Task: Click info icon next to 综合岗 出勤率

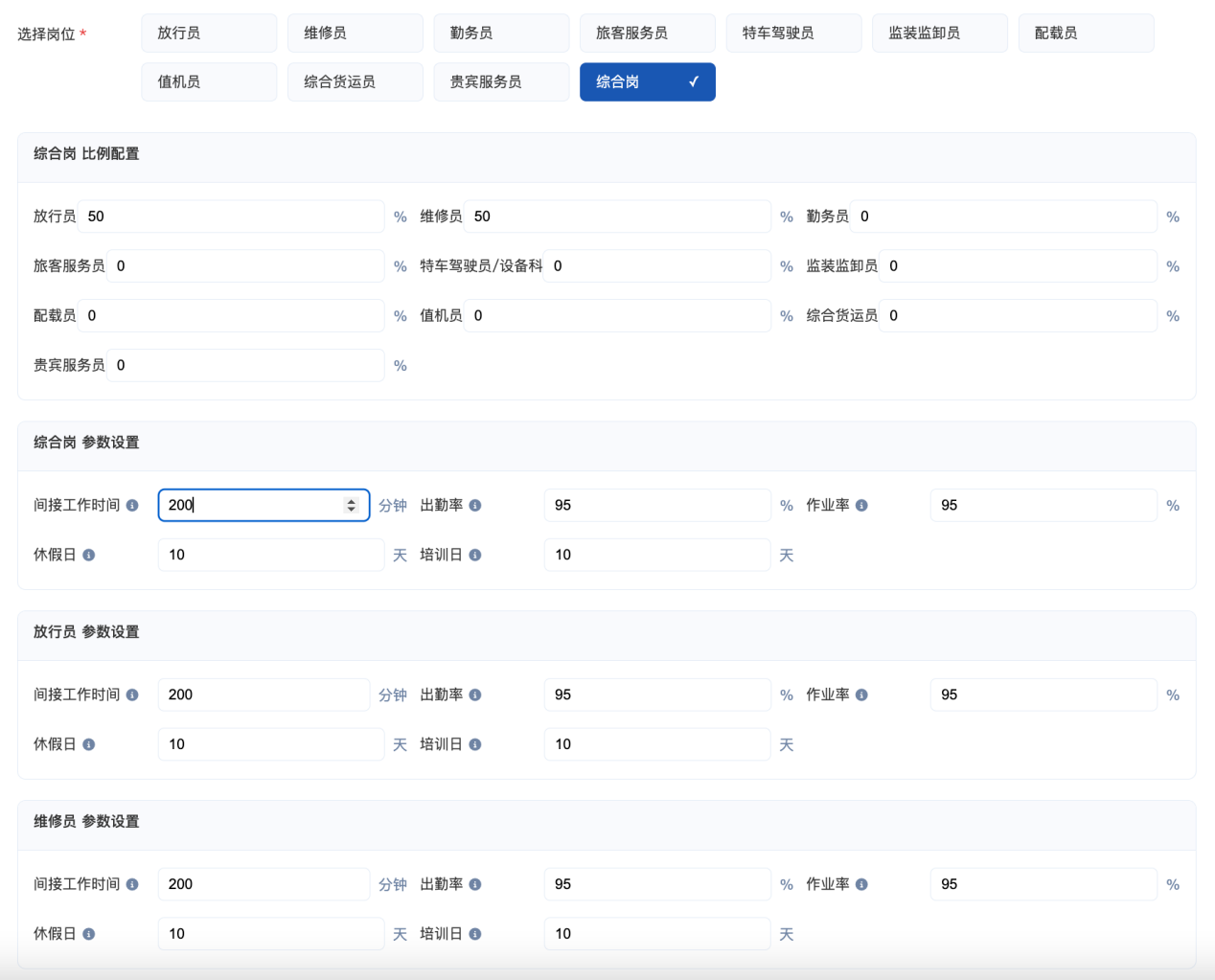Action: (x=475, y=506)
